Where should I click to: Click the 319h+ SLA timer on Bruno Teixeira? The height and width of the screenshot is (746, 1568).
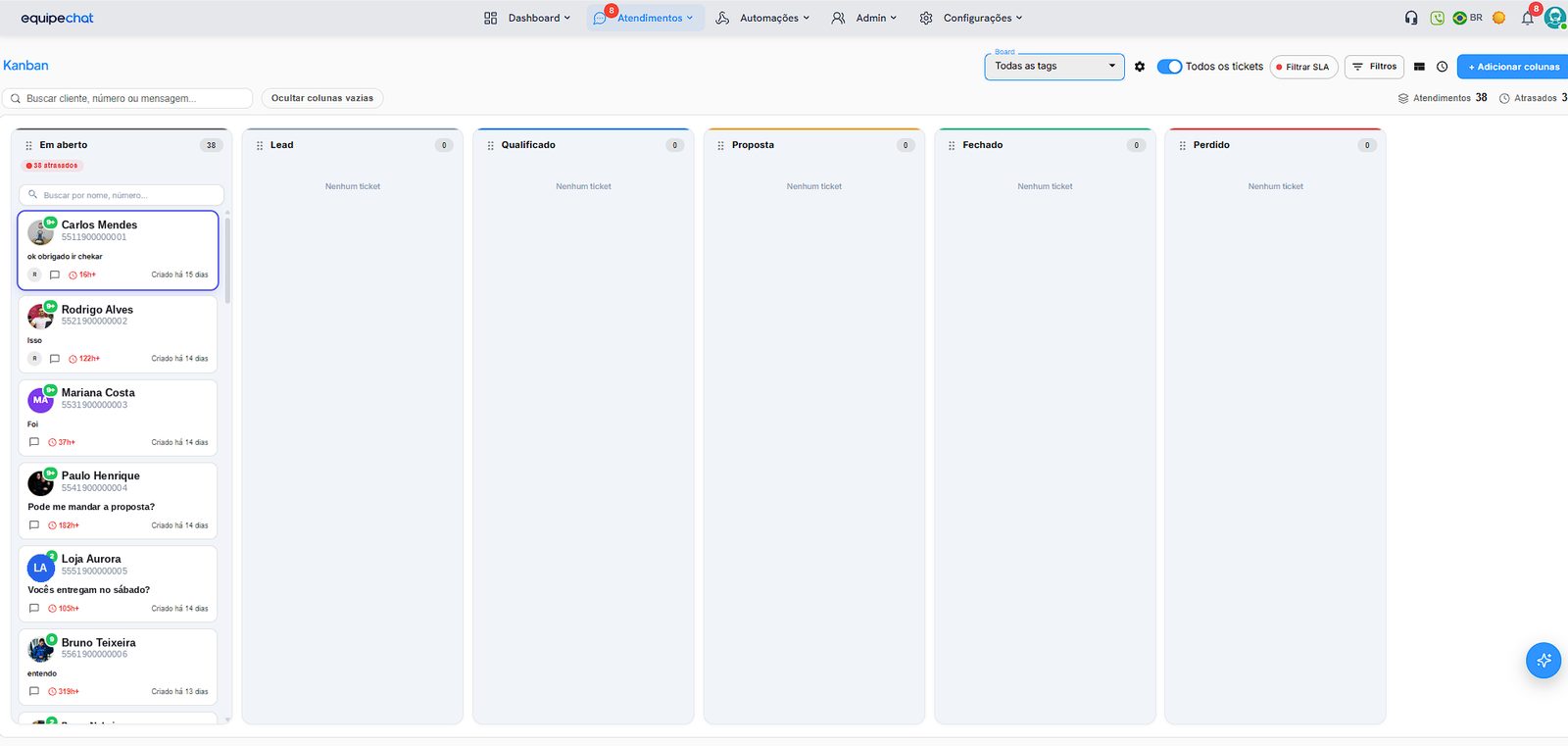64,692
